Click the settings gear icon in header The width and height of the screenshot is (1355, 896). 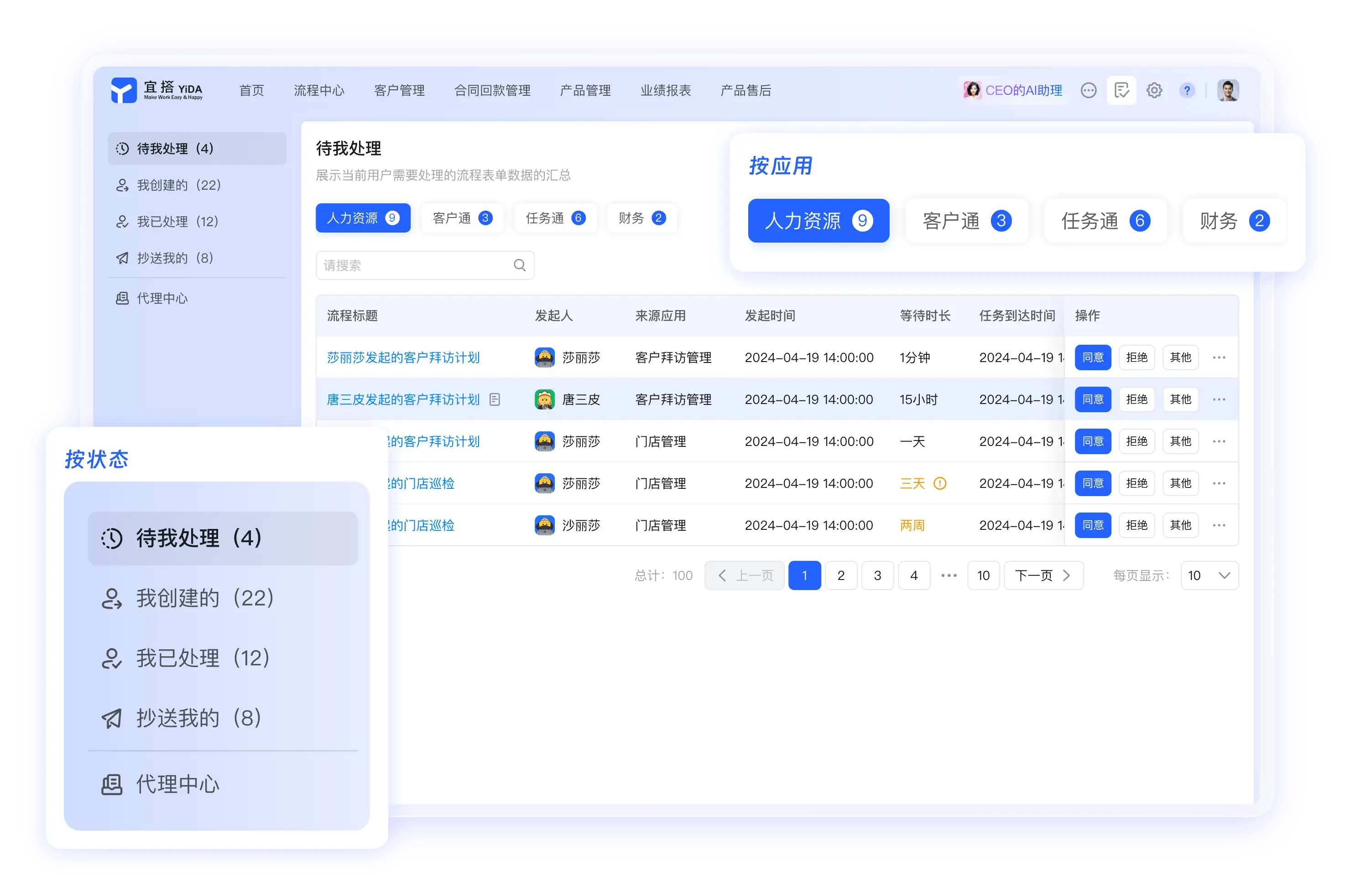pos(1154,90)
